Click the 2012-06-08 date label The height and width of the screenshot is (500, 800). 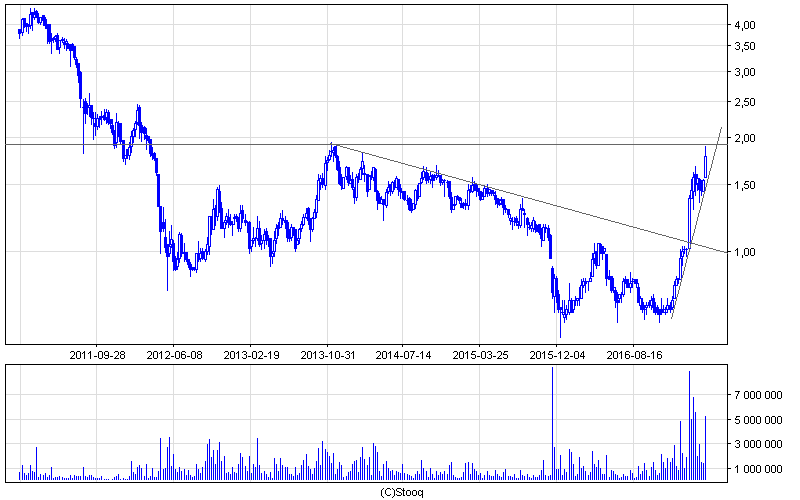pos(174,355)
